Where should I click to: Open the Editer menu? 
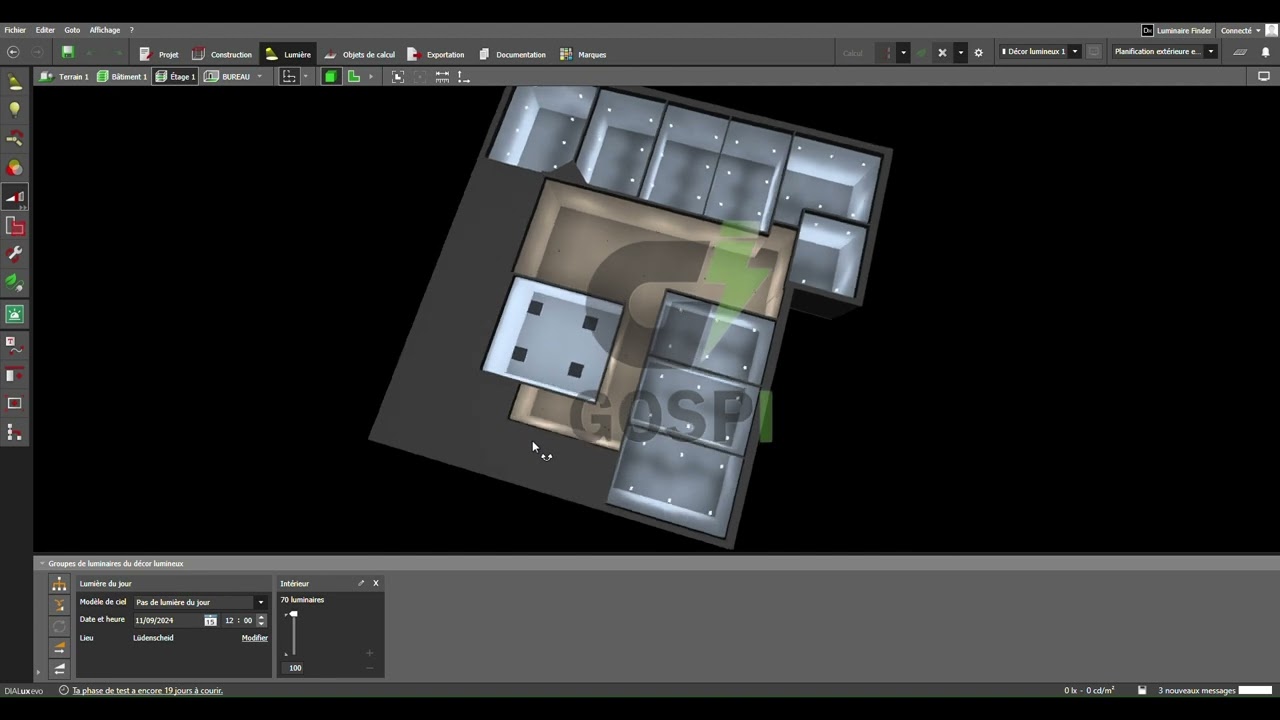(45, 30)
